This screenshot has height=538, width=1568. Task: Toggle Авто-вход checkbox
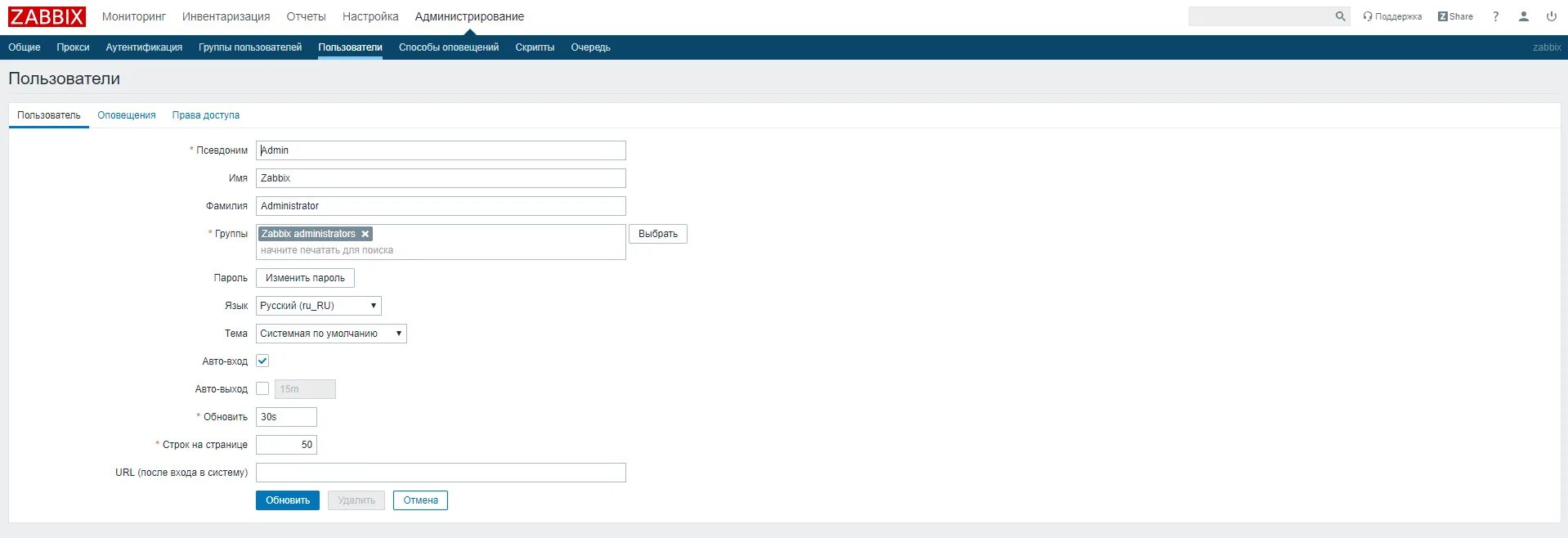(x=262, y=361)
